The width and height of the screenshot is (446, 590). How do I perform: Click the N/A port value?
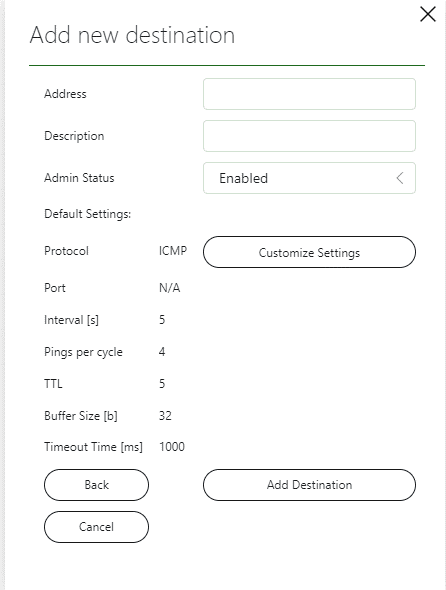click(x=169, y=288)
